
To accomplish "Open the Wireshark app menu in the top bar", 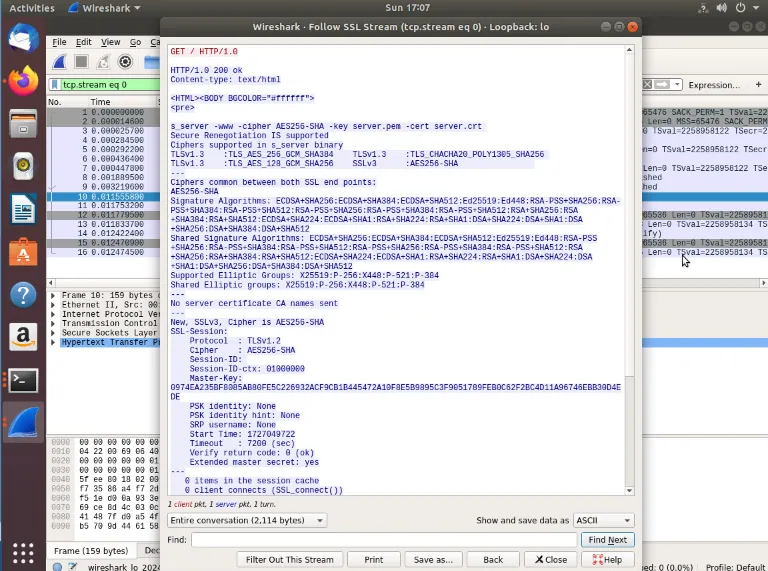I will click(104, 8).
